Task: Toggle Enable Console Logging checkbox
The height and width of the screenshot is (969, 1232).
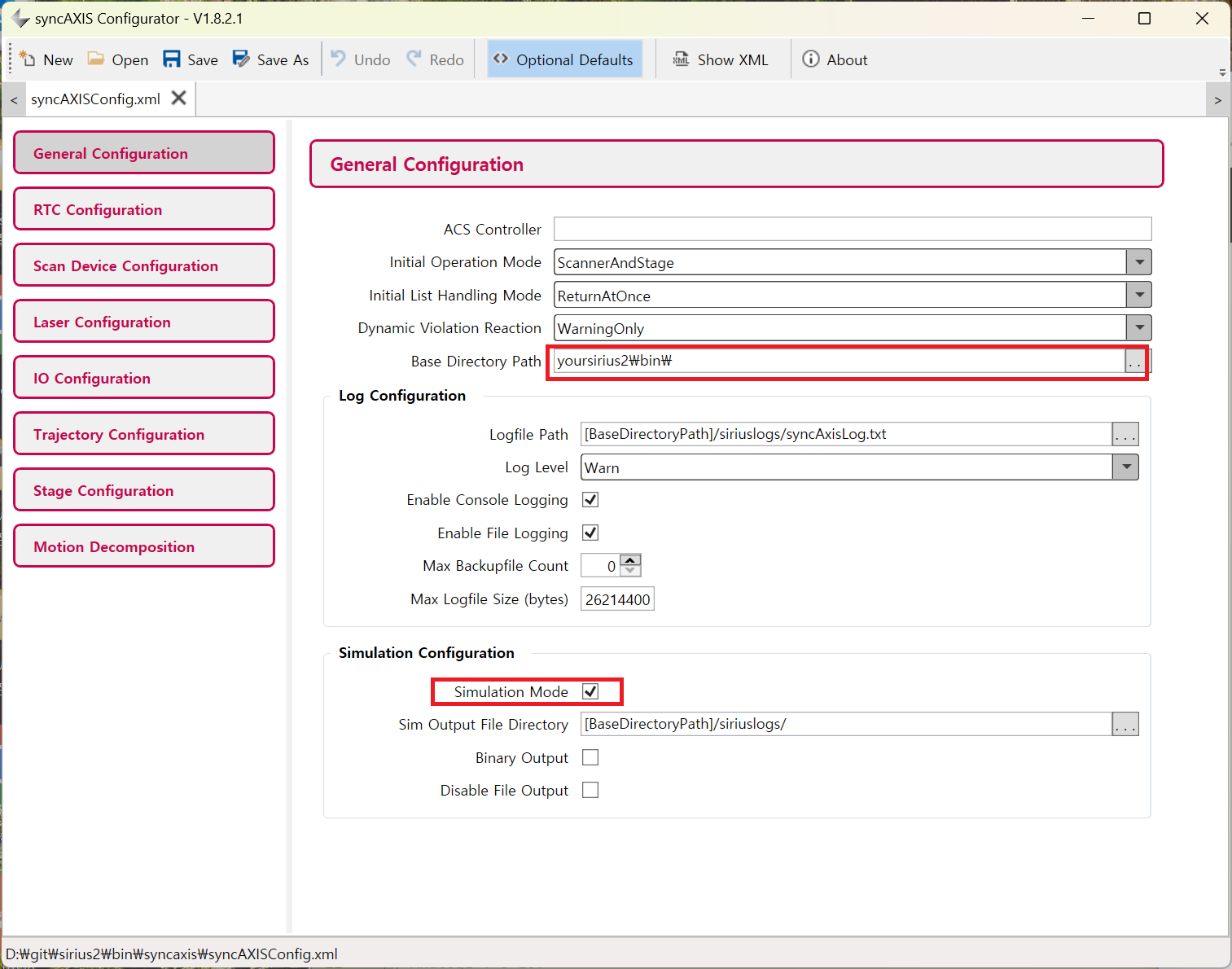Action: point(590,500)
